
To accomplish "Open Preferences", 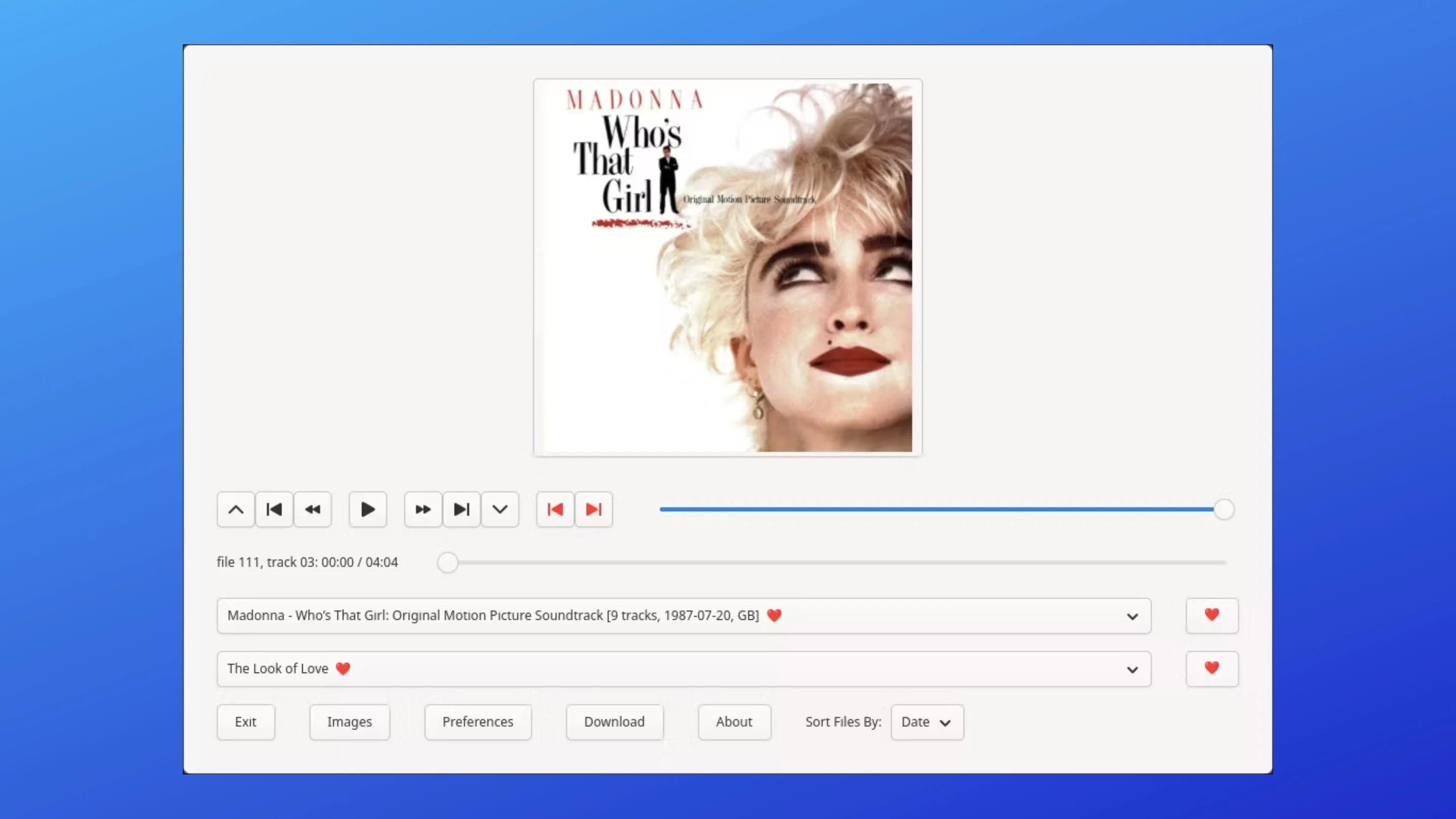I will click(478, 722).
